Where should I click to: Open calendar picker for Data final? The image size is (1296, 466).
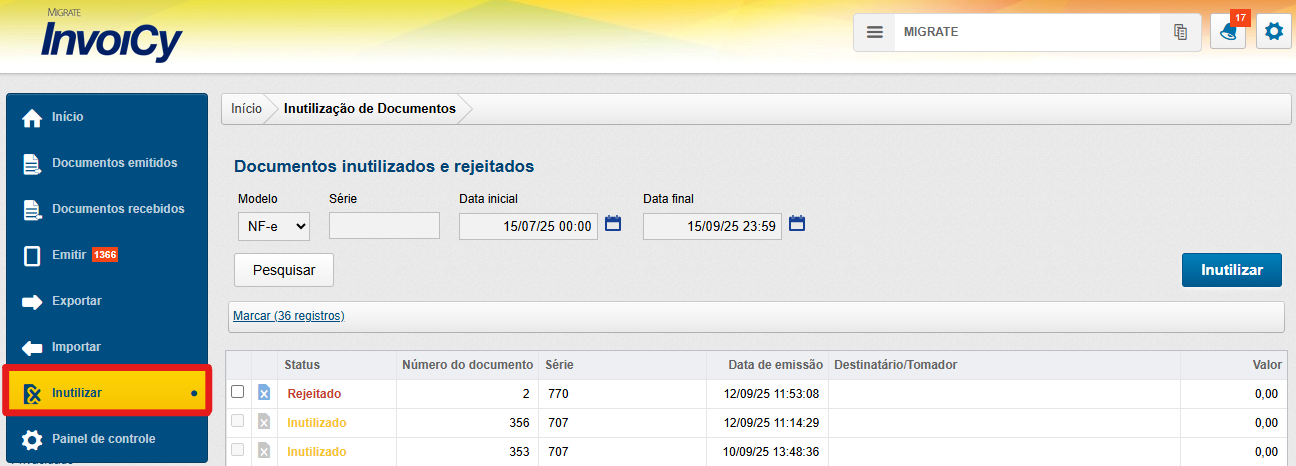click(x=796, y=223)
